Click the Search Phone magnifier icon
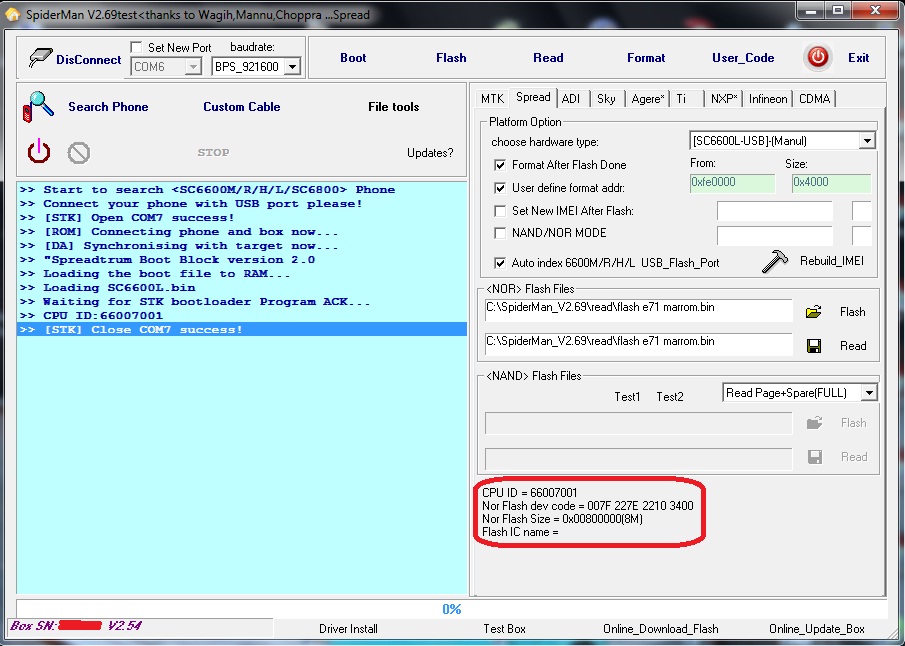The image size is (905, 646). tap(39, 106)
